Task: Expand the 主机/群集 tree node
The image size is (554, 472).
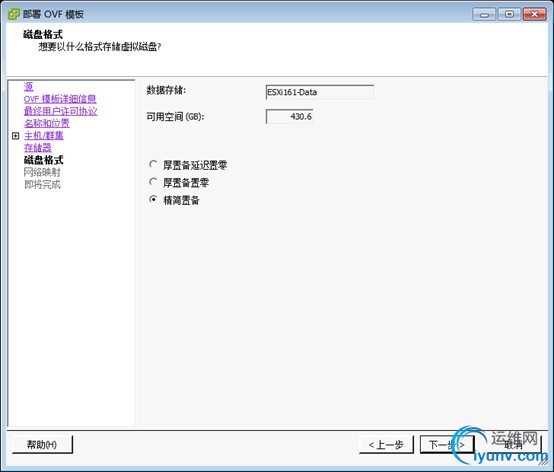Action: coord(16,136)
